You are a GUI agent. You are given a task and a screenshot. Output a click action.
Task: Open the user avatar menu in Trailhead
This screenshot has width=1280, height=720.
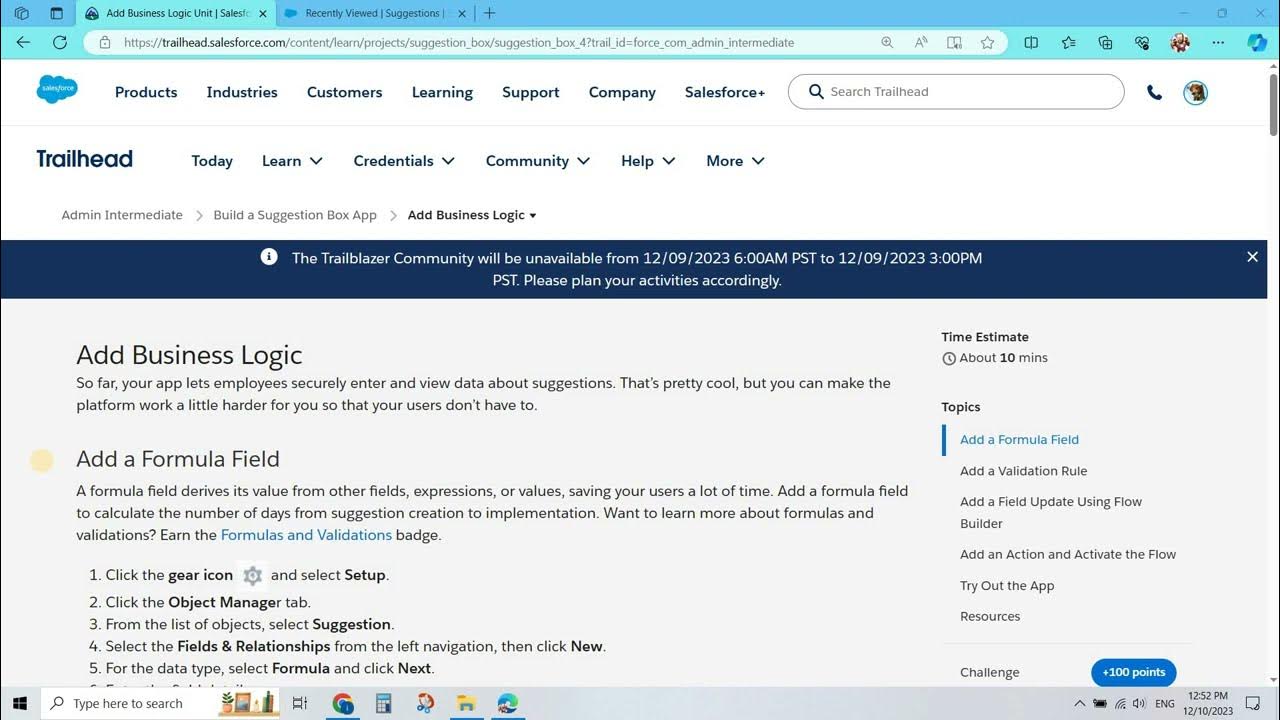point(1195,92)
